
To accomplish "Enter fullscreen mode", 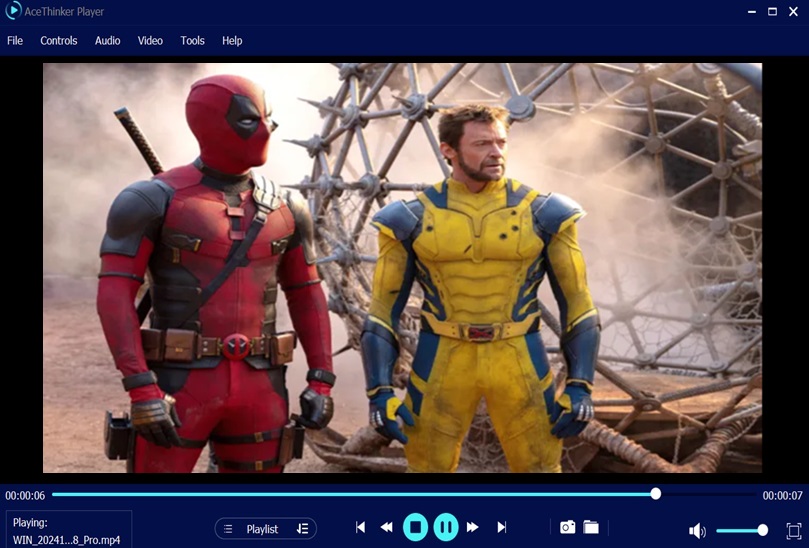I will [794, 530].
